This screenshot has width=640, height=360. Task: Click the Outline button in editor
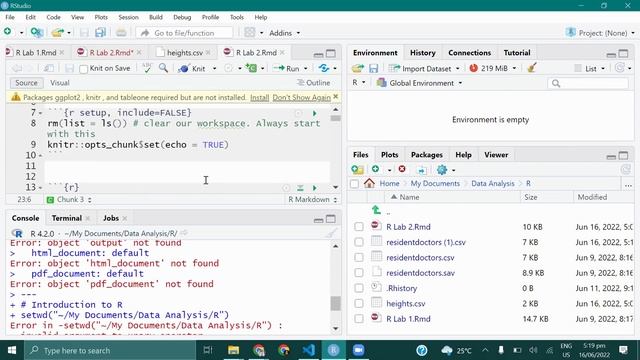click(x=313, y=83)
